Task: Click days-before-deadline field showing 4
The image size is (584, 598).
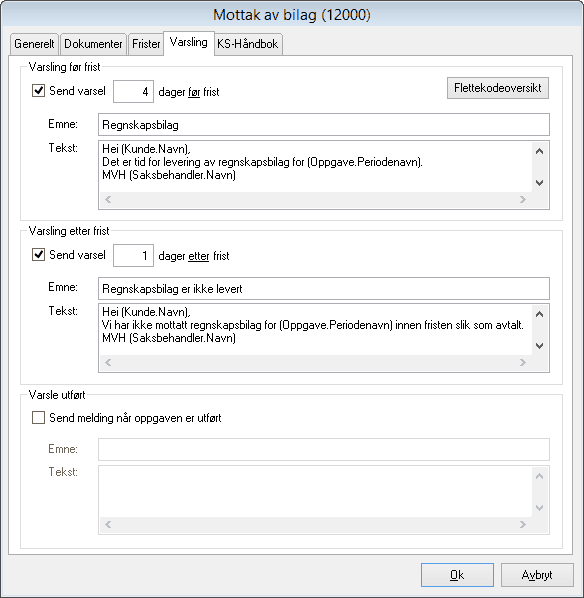Action: pyautogui.click(x=134, y=92)
